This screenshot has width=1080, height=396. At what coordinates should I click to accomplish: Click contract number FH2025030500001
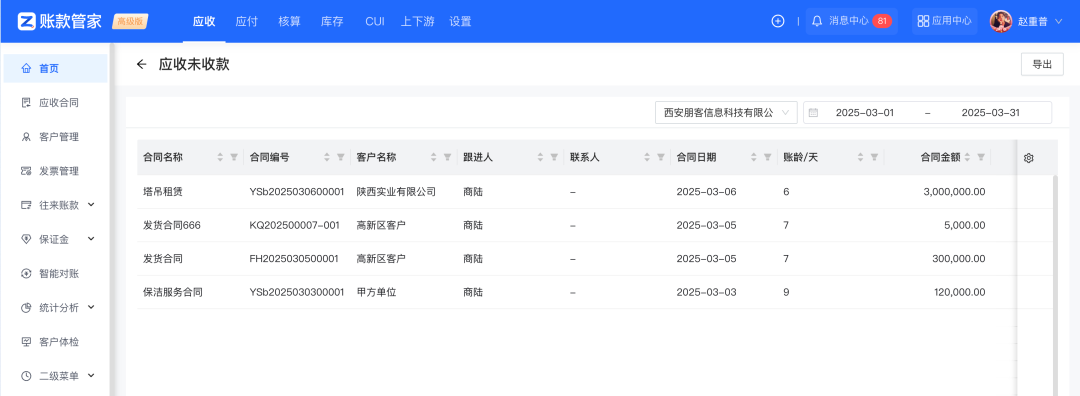point(294,259)
